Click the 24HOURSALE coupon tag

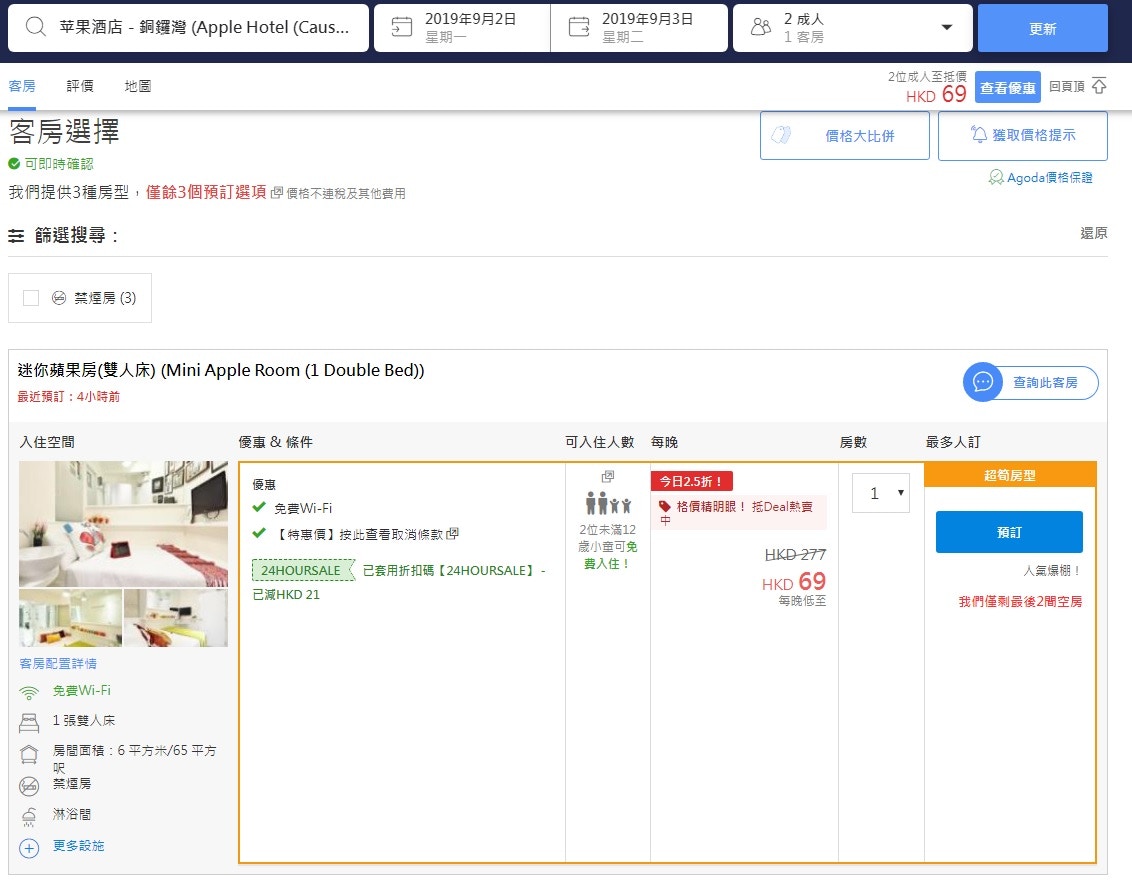(x=301, y=570)
